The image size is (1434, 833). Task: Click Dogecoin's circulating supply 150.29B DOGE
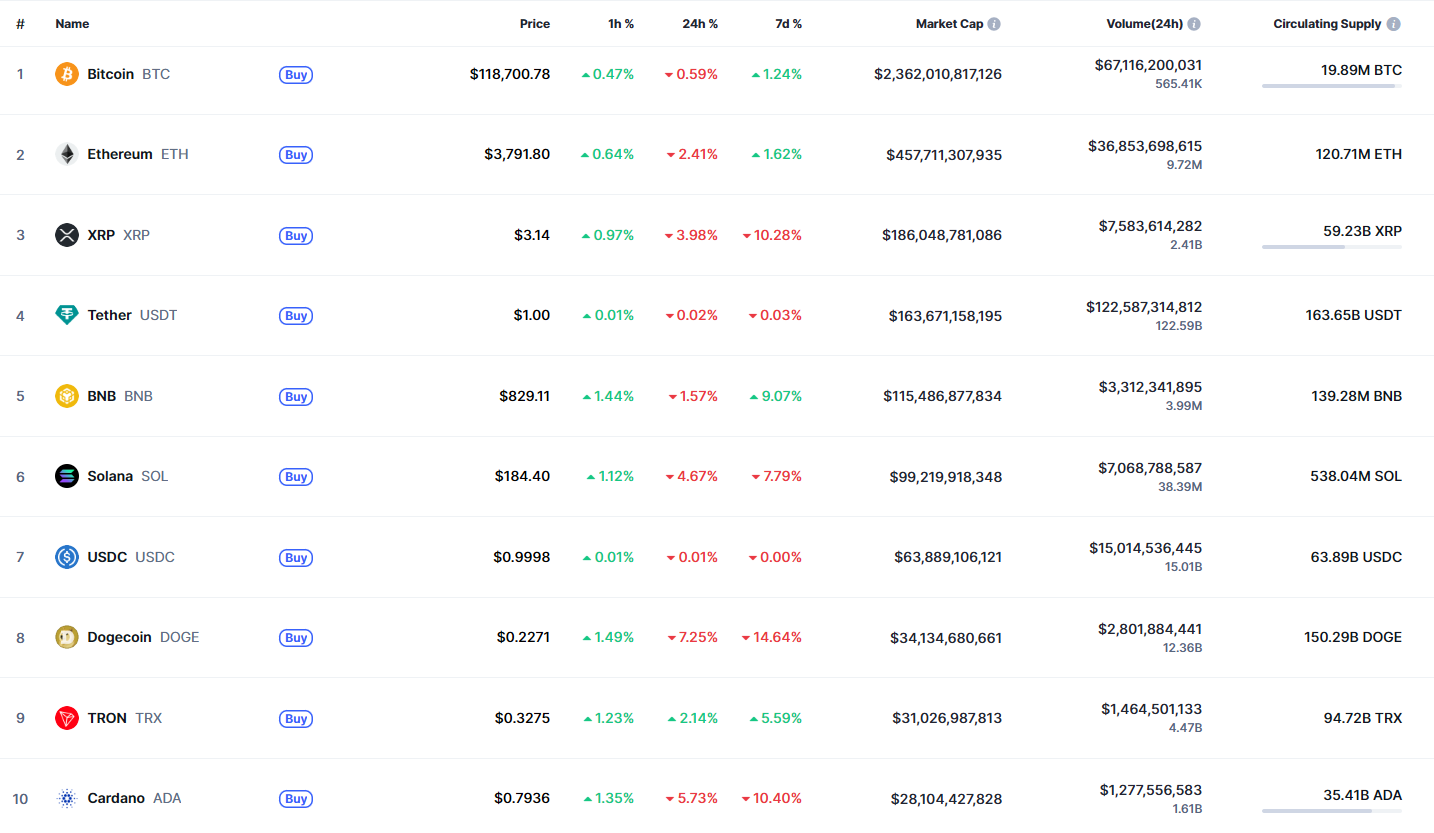coord(1354,637)
